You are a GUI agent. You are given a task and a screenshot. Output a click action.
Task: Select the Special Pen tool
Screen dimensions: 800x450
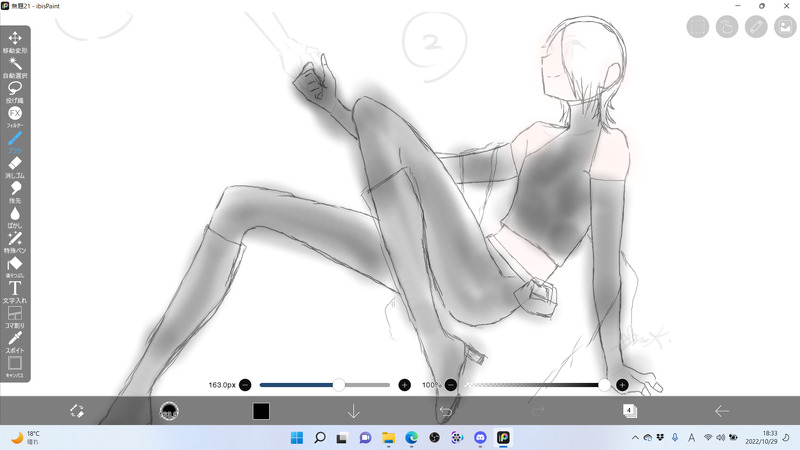pyautogui.click(x=15, y=242)
